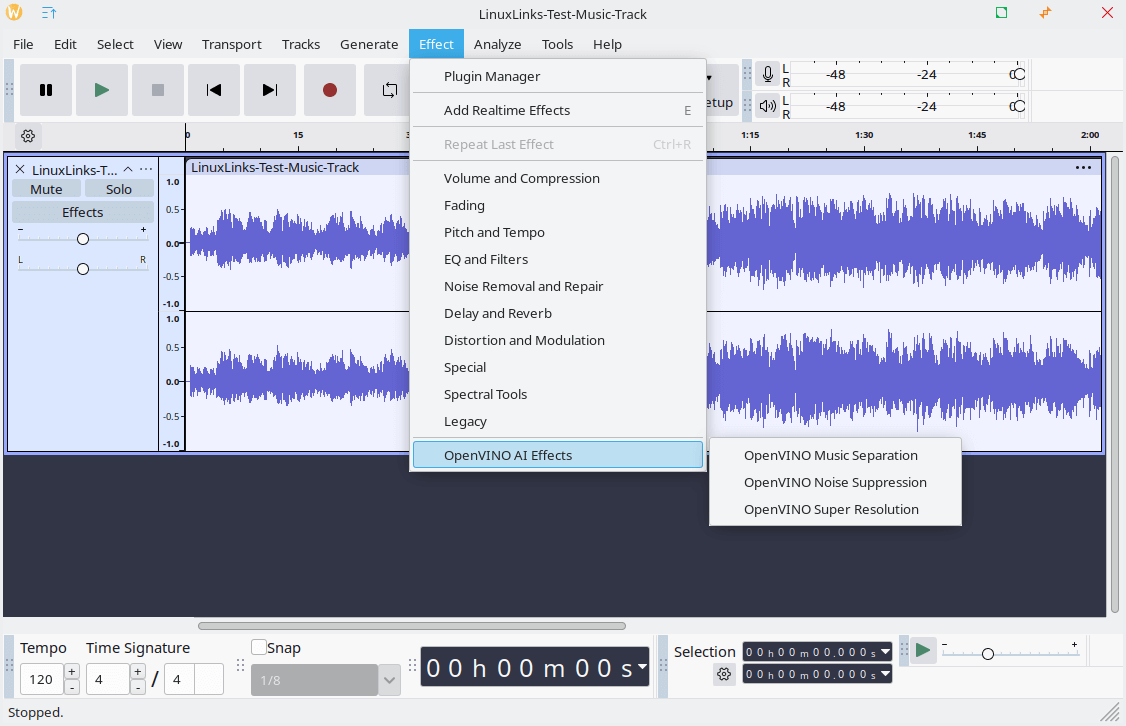Open the track Effects panel

pyautogui.click(x=83, y=212)
